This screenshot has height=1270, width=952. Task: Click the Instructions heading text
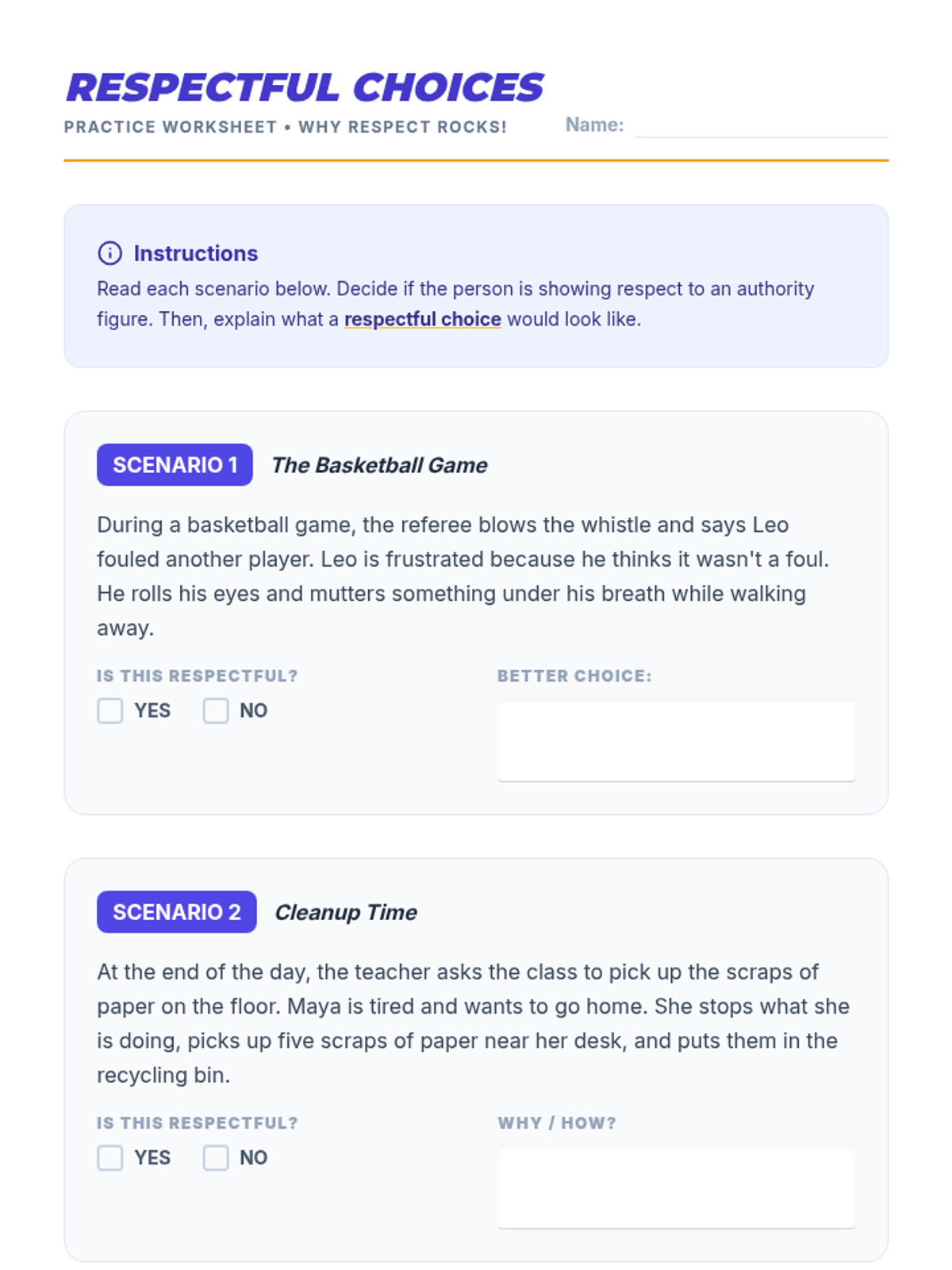pyautogui.click(x=195, y=253)
